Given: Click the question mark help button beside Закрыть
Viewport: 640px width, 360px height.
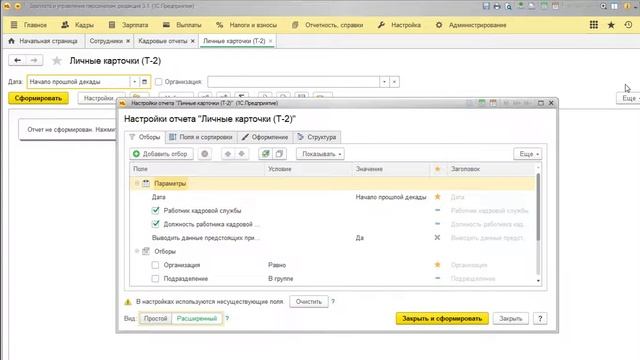Looking at the screenshot, I should point(540,318).
